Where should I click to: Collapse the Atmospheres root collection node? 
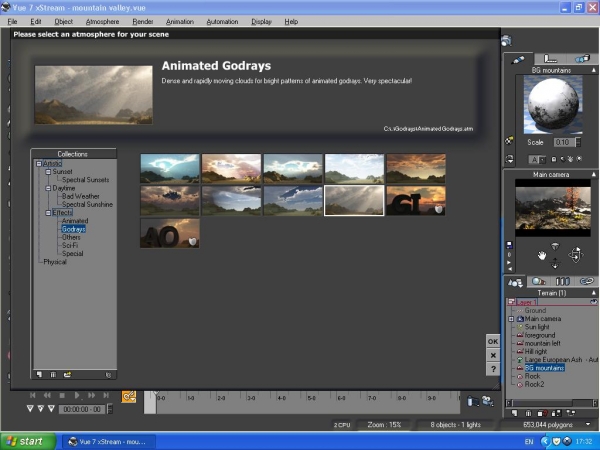(39, 164)
